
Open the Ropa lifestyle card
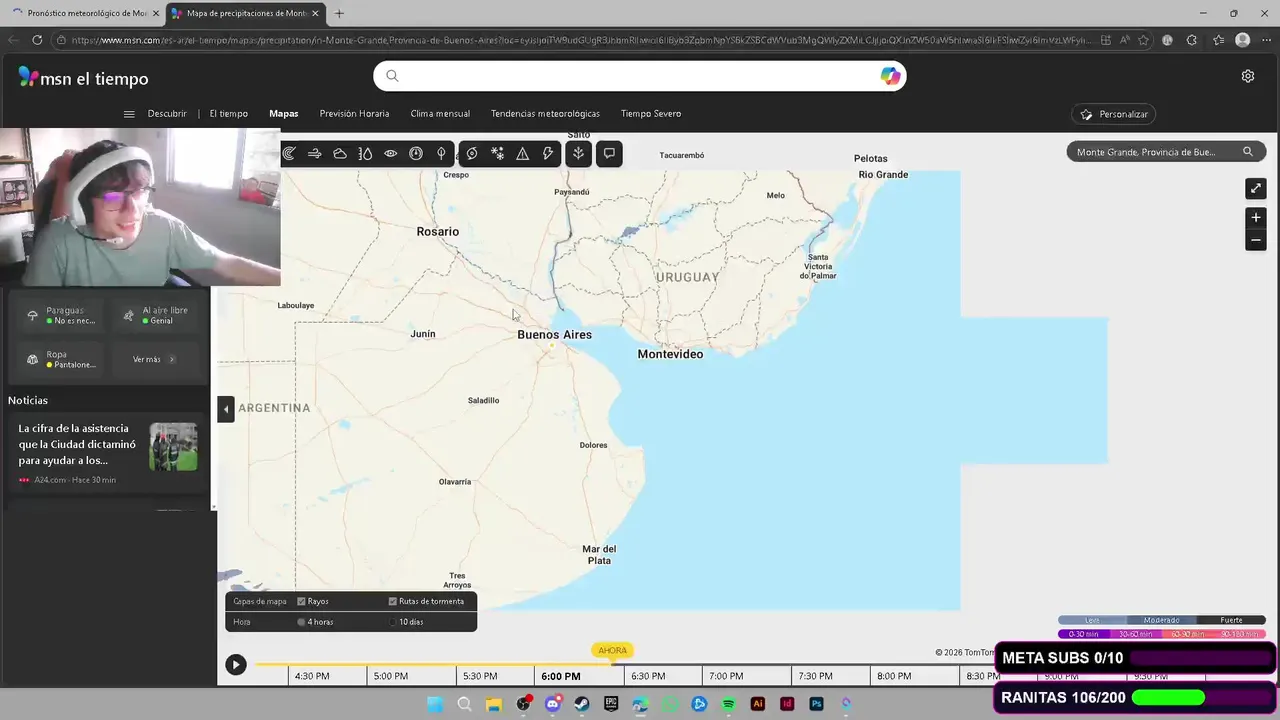pyautogui.click(x=61, y=359)
